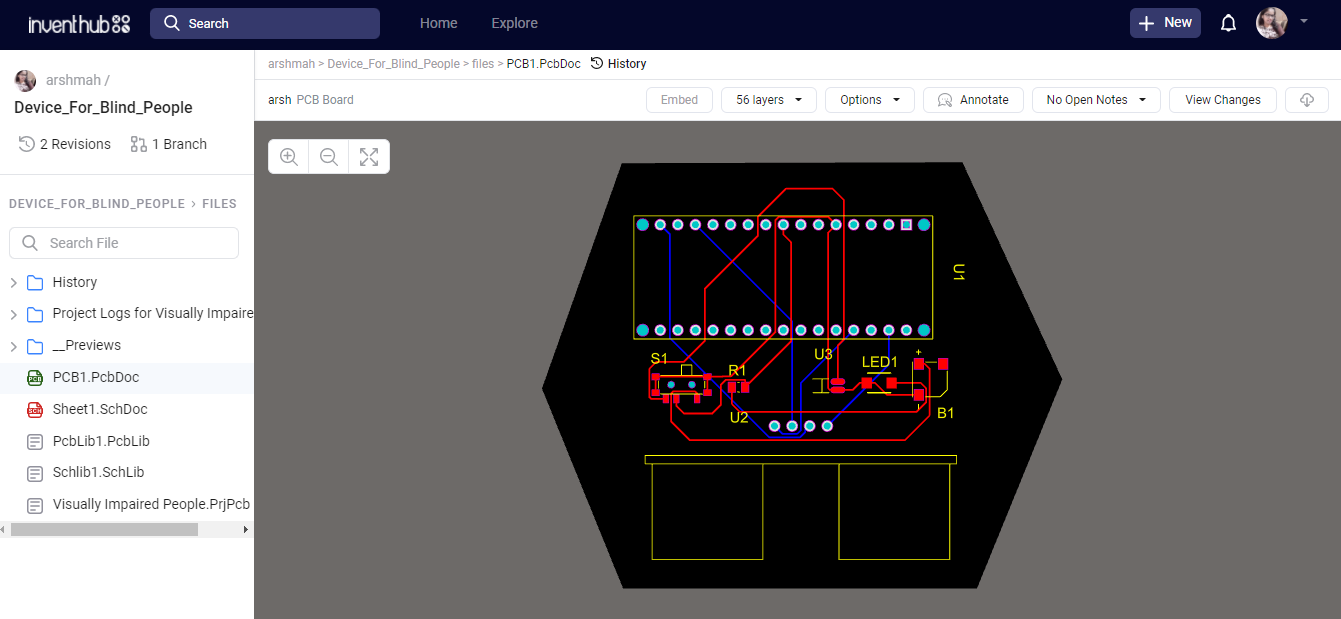Click the New button in the top bar

point(1164,22)
